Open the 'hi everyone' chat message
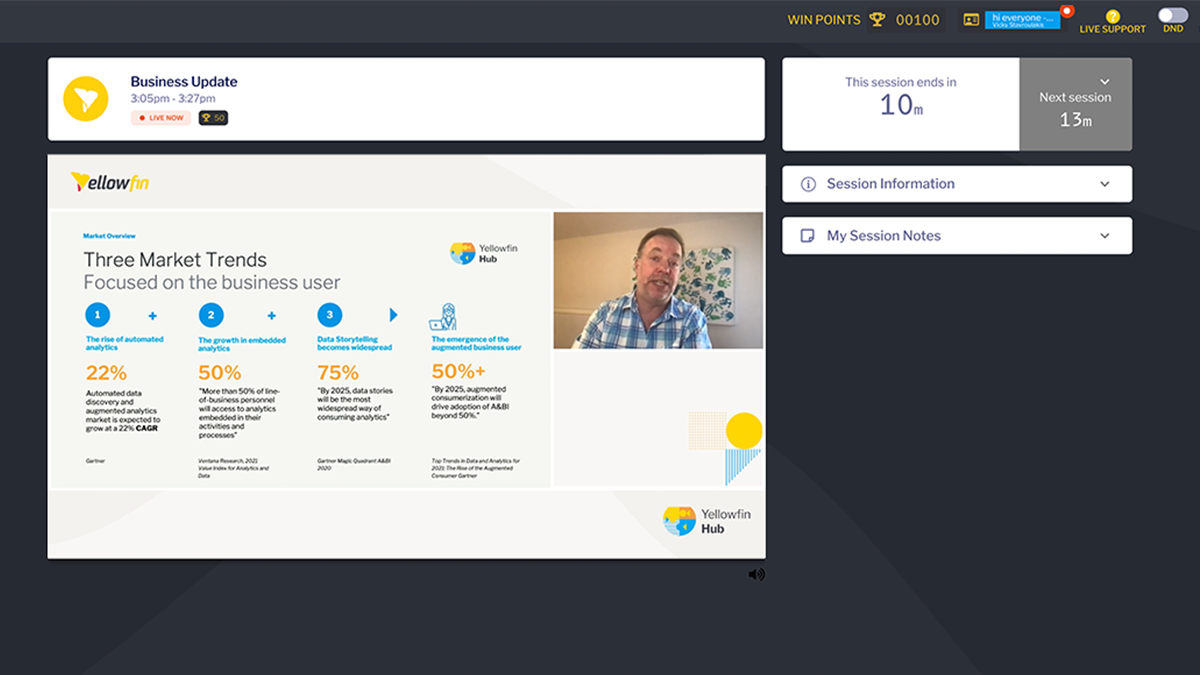Image resolution: width=1200 pixels, height=675 pixels. [x=1022, y=20]
